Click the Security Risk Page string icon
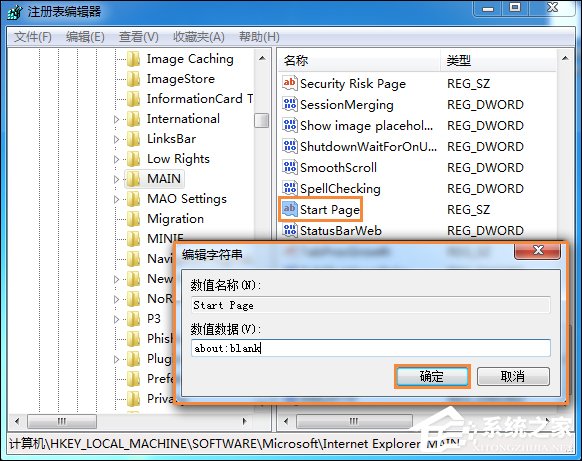This screenshot has width=582, height=461. [x=290, y=83]
